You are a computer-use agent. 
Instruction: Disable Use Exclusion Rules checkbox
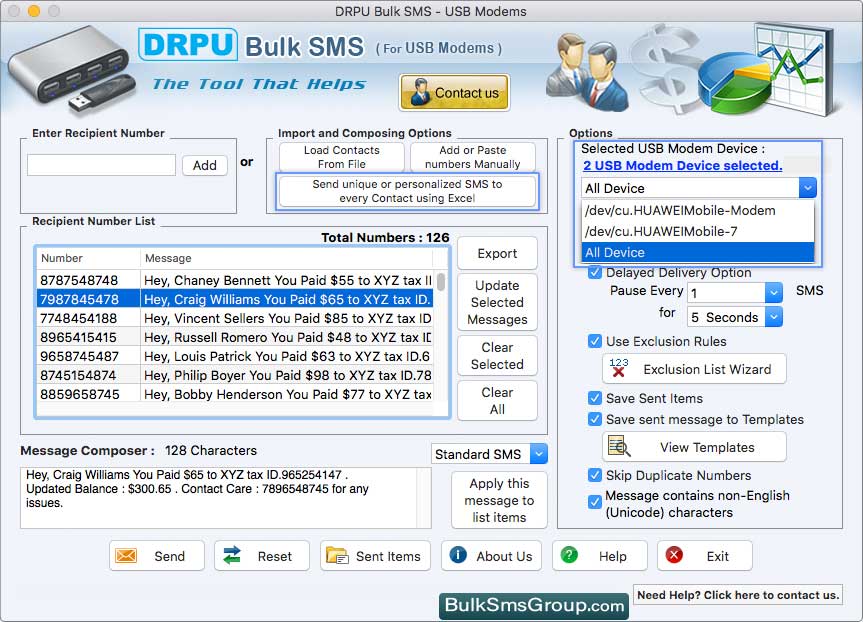click(595, 341)
